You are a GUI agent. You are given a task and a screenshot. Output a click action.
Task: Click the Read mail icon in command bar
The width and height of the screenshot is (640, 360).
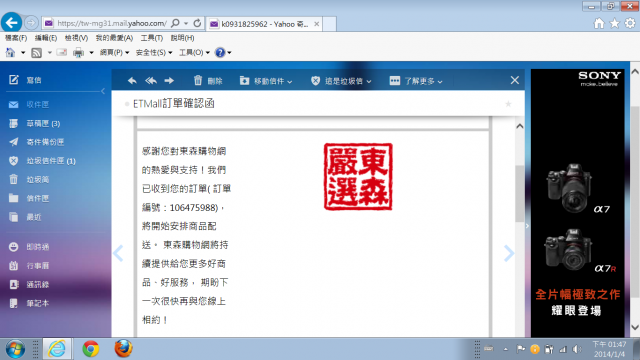pyautogui.click(x=62, y=53)
